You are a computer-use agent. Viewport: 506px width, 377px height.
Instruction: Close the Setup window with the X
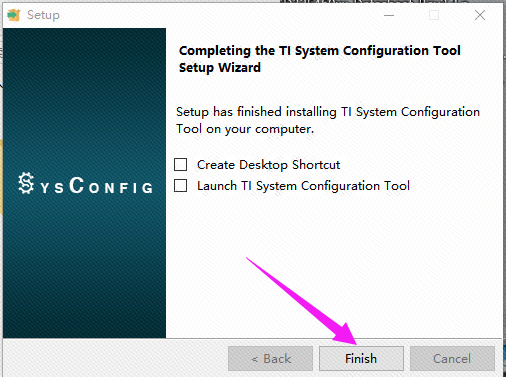tap(480, 15)
